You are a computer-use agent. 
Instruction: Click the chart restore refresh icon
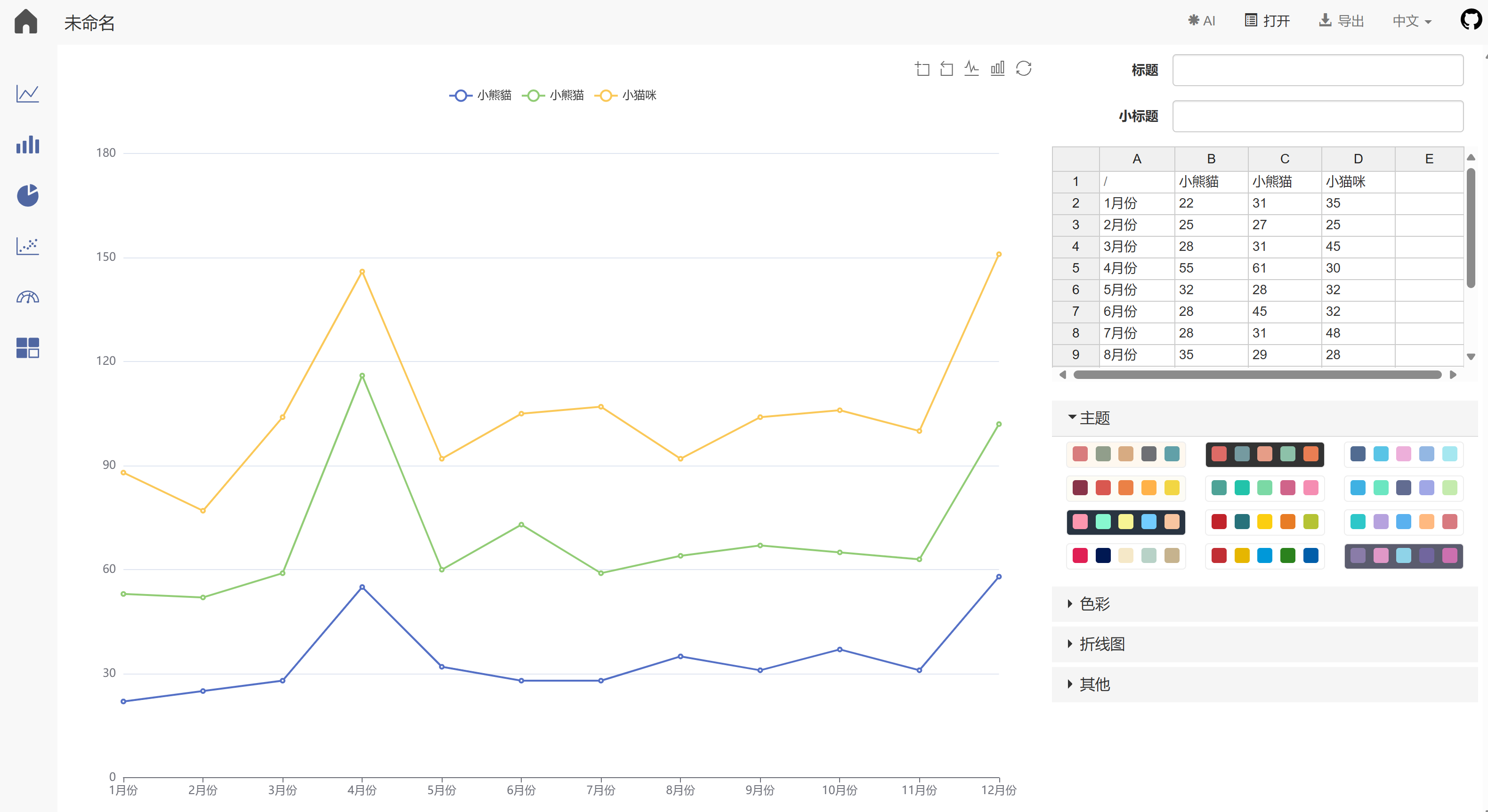(1024, 69)
